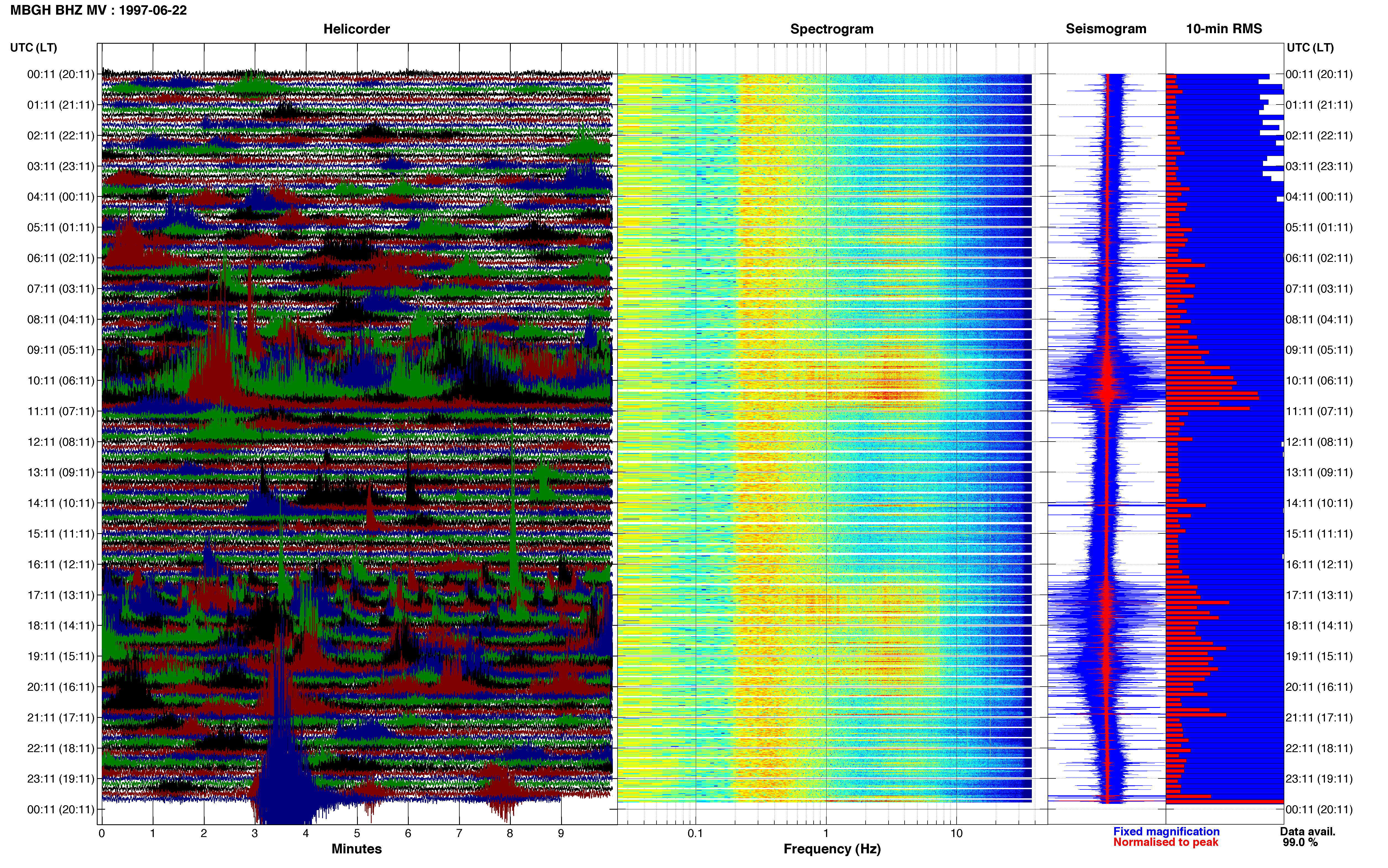Click the left '14:11 (10:11)' time label

pos(61,503)
